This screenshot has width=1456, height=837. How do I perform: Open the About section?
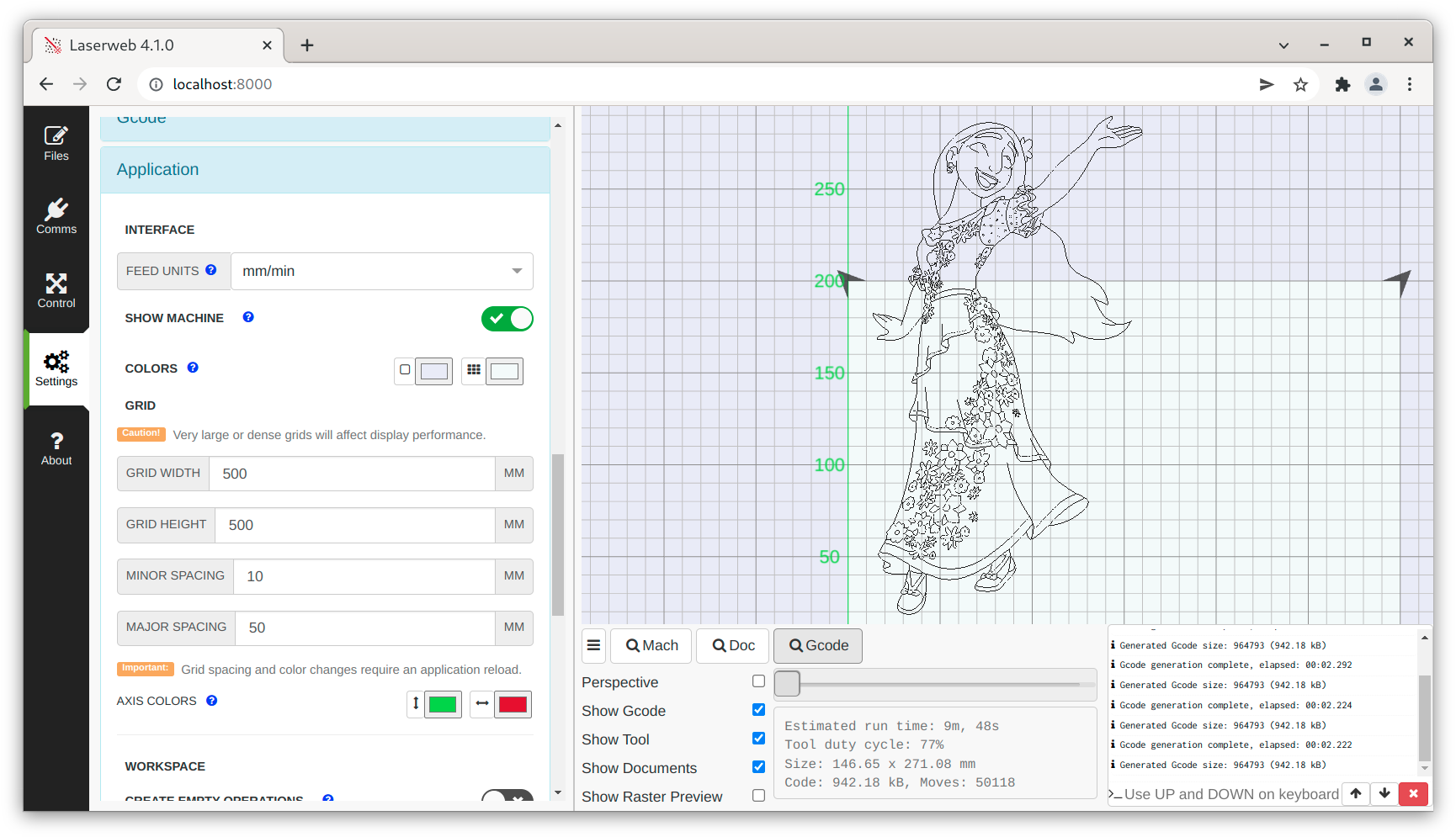click(x=56, y=448)
